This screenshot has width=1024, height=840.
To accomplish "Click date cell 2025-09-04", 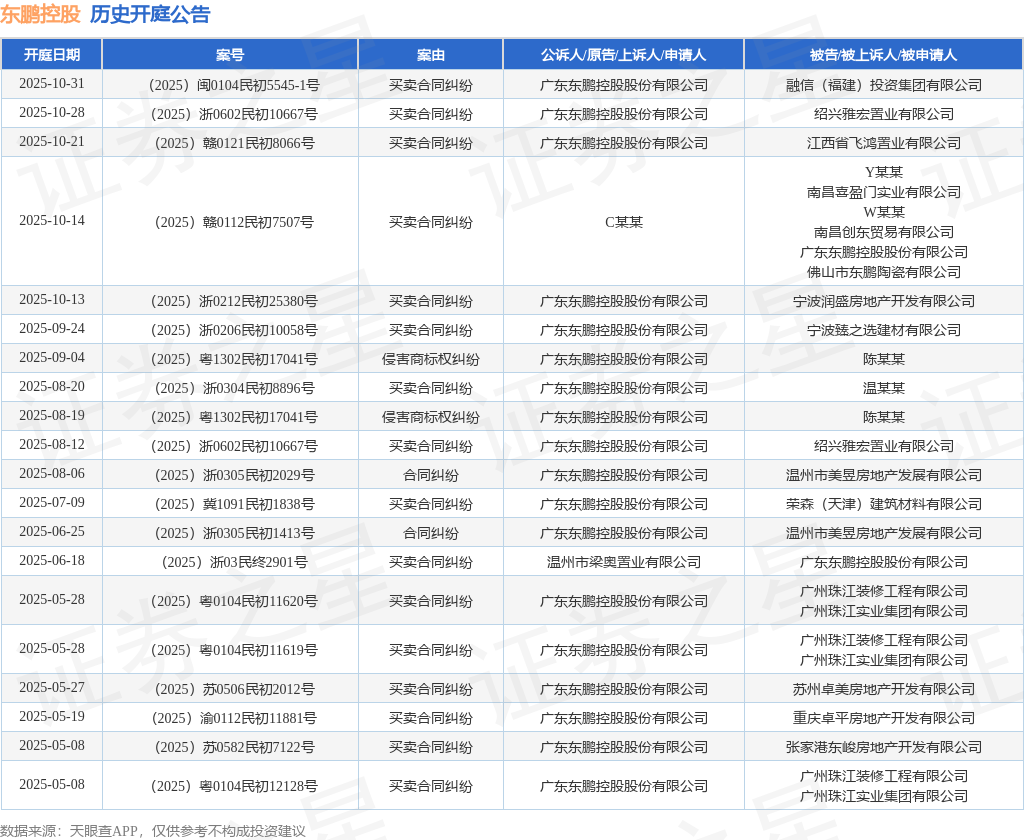I will (x=52, y=357).
